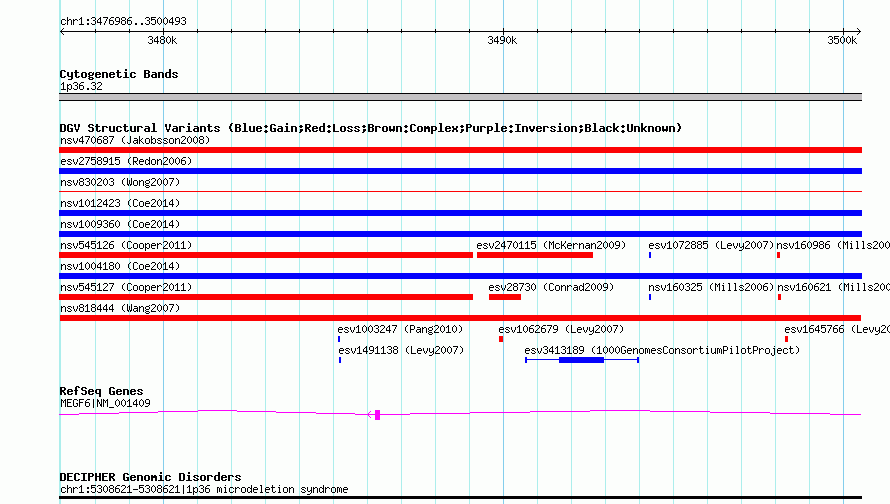The width and height of the screenshot is (890, 504).
Task: Click the nsv545126 (Cooper2011) label
Action: (126, 245)
